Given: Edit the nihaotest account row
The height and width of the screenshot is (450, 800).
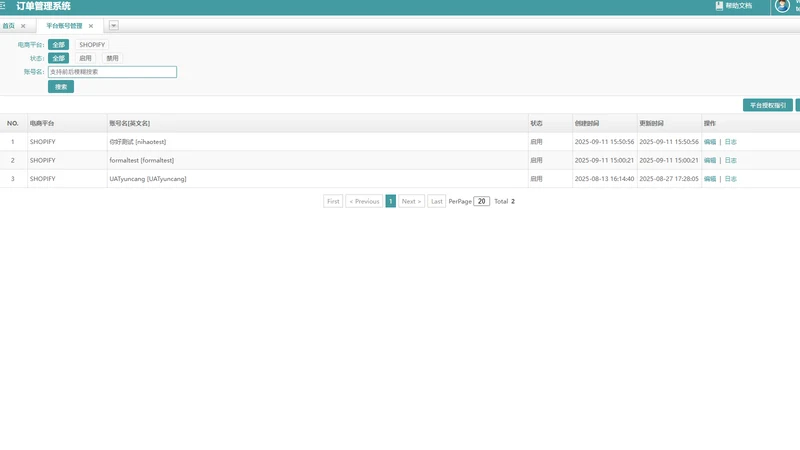Looking at the screenshot, I should [710, 142].
